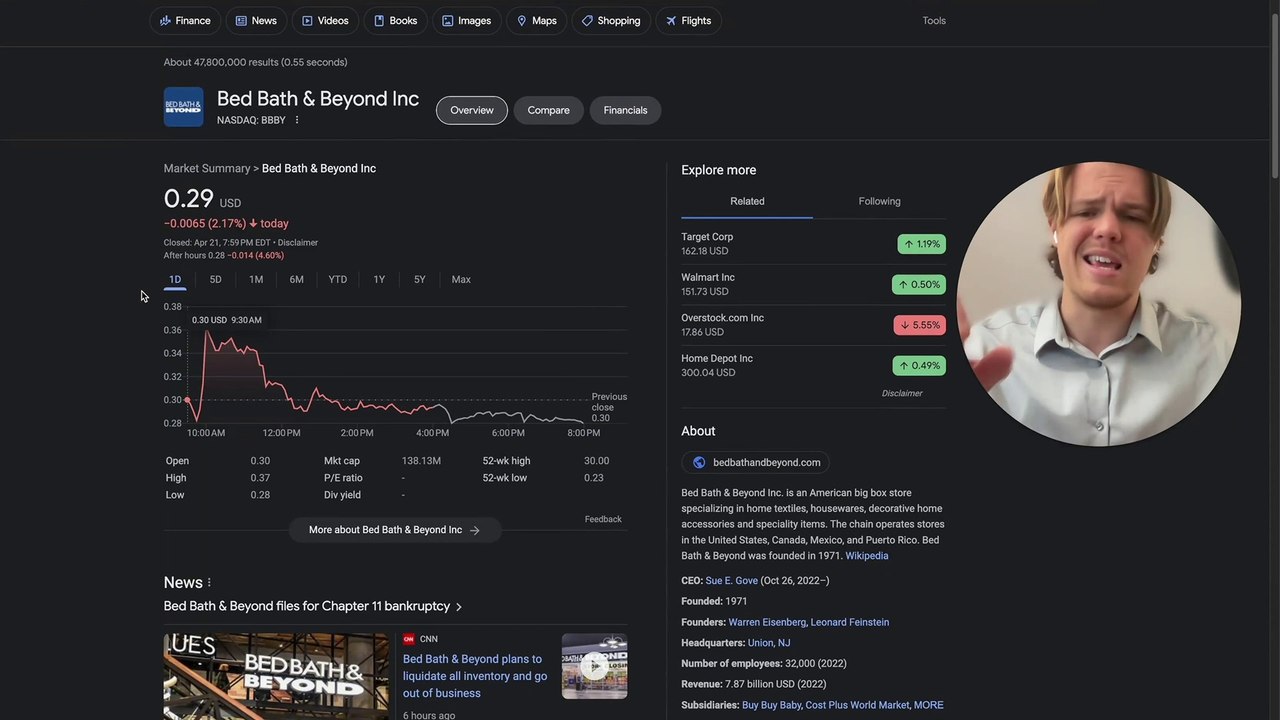The height and width of the screenshot is (720, 1280).
Task: Open the three-dot menu beside NASDAQ: BBBY
Action: click(297, 120)
